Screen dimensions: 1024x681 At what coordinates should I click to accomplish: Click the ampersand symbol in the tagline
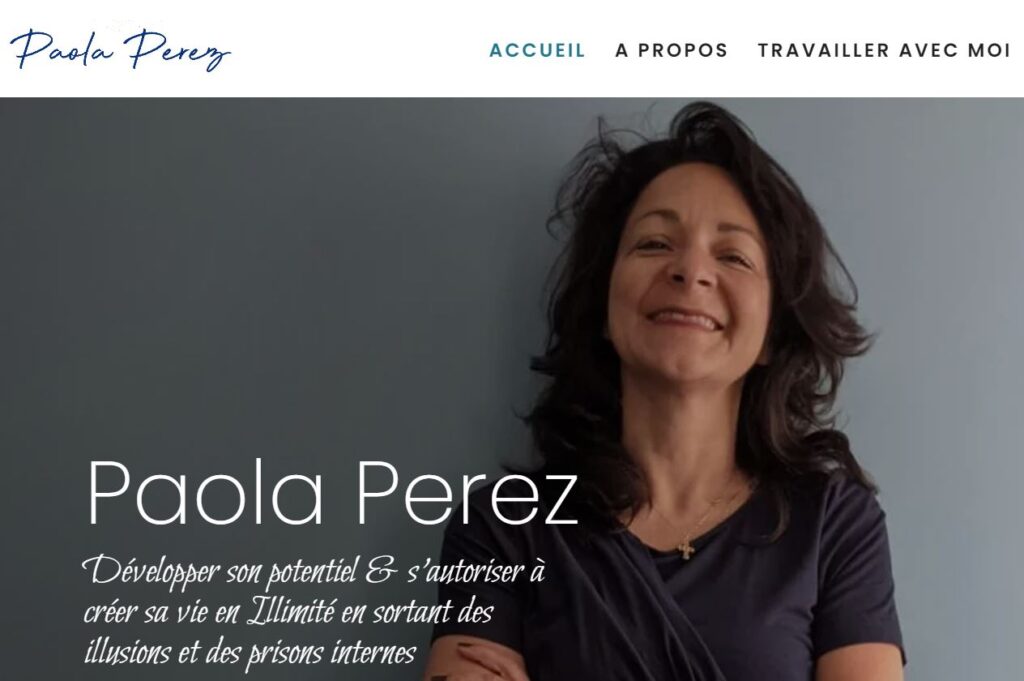[x=381, y=571]
